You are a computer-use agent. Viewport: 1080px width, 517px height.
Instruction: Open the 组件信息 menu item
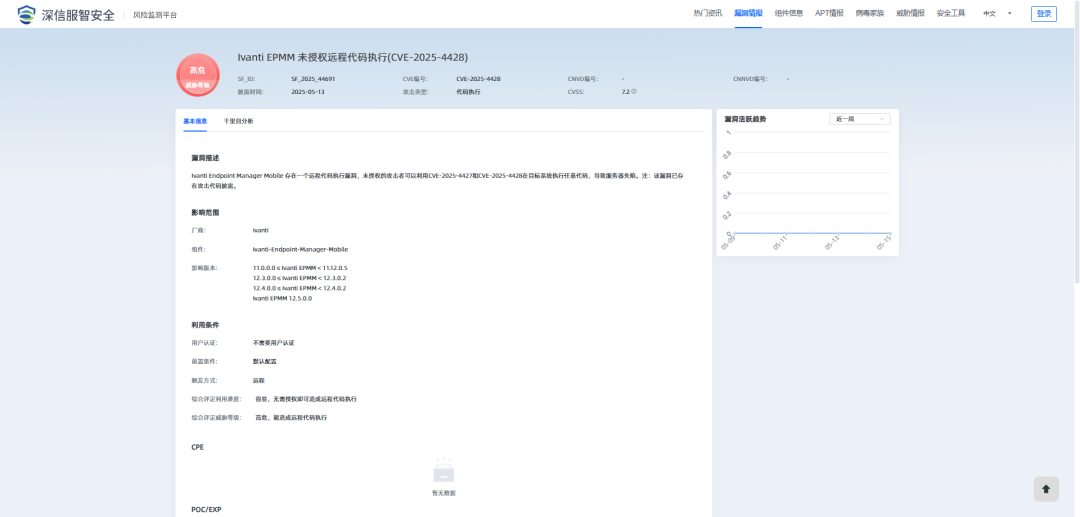click(789, 13)
